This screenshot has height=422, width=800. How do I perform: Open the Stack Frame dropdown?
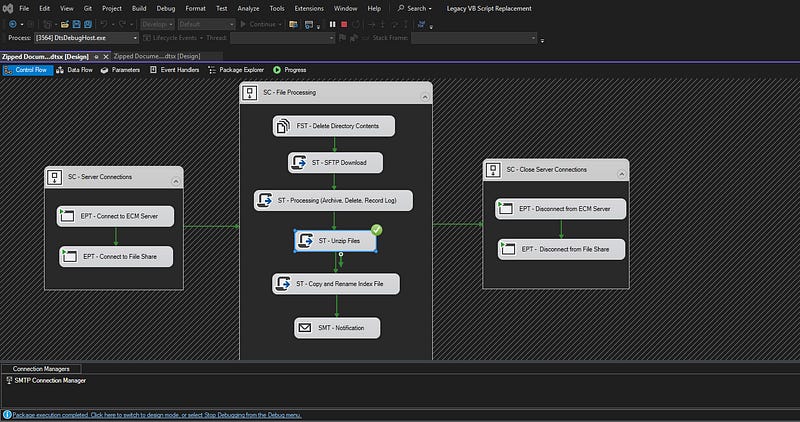pyautogui.click(x=475, y=39)
